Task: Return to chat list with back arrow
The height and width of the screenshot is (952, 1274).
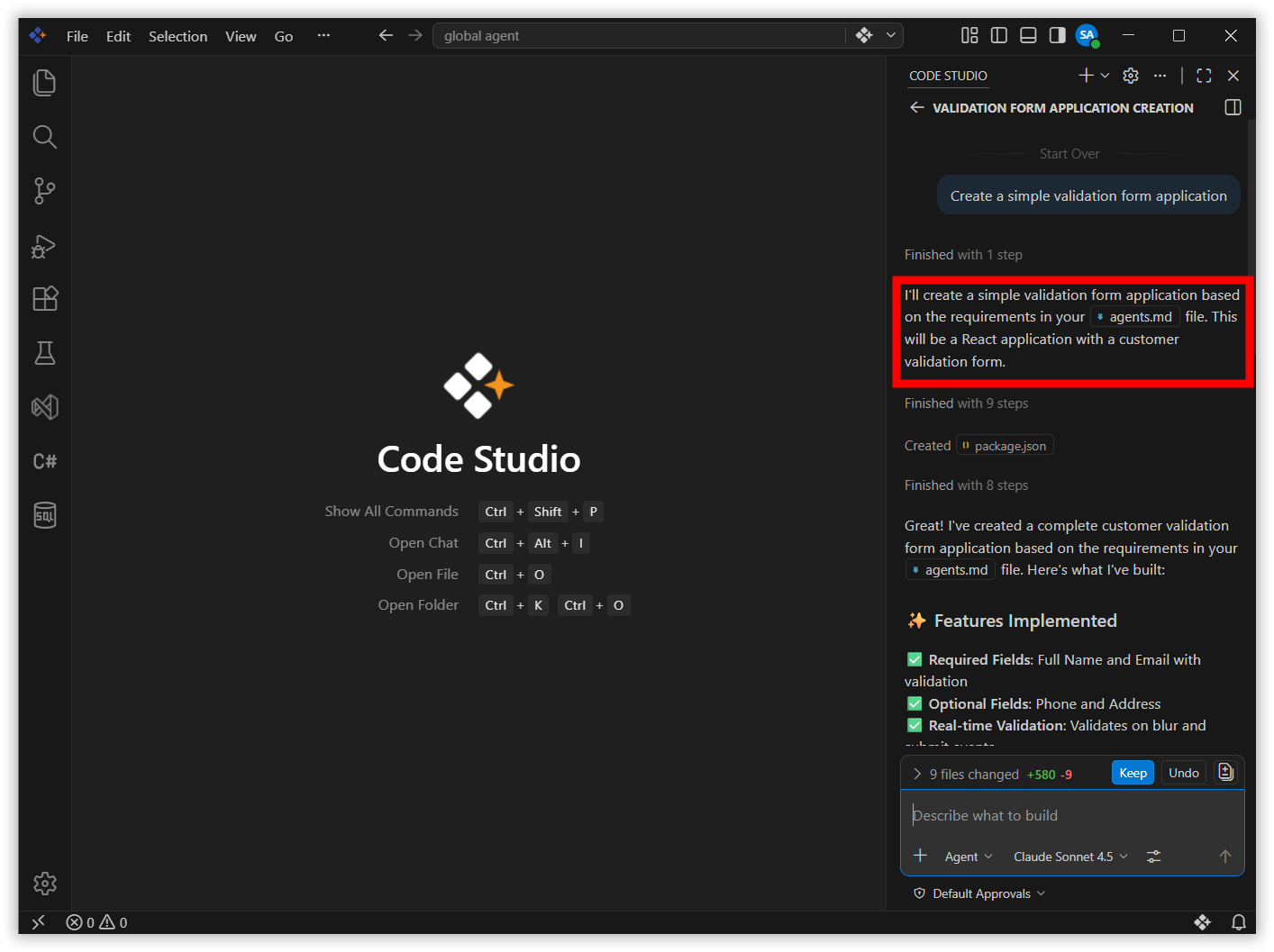Action: tap(916, 107)
